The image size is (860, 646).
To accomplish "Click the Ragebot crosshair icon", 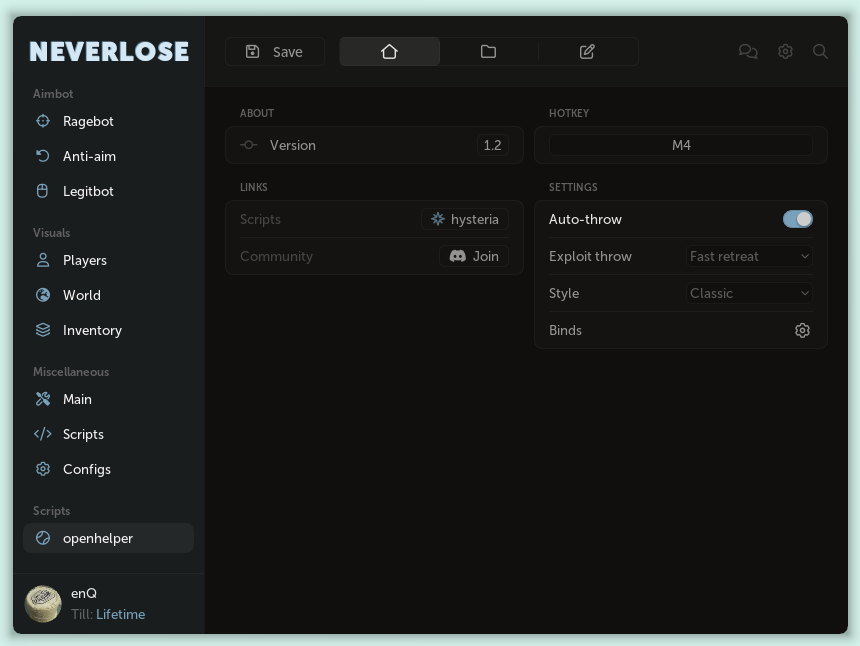I will pos(43,121).
